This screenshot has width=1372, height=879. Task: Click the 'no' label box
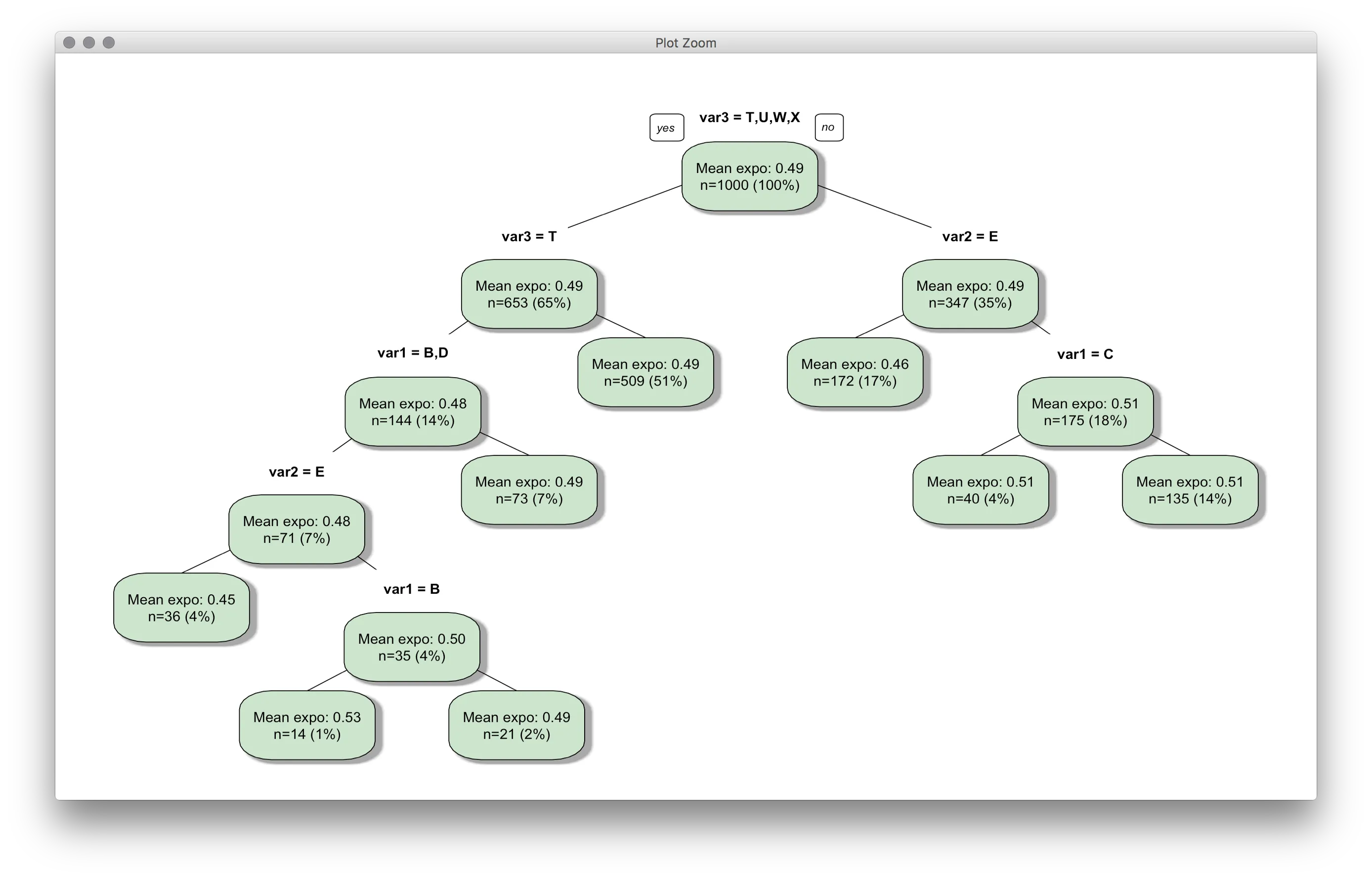coord(828,127)
